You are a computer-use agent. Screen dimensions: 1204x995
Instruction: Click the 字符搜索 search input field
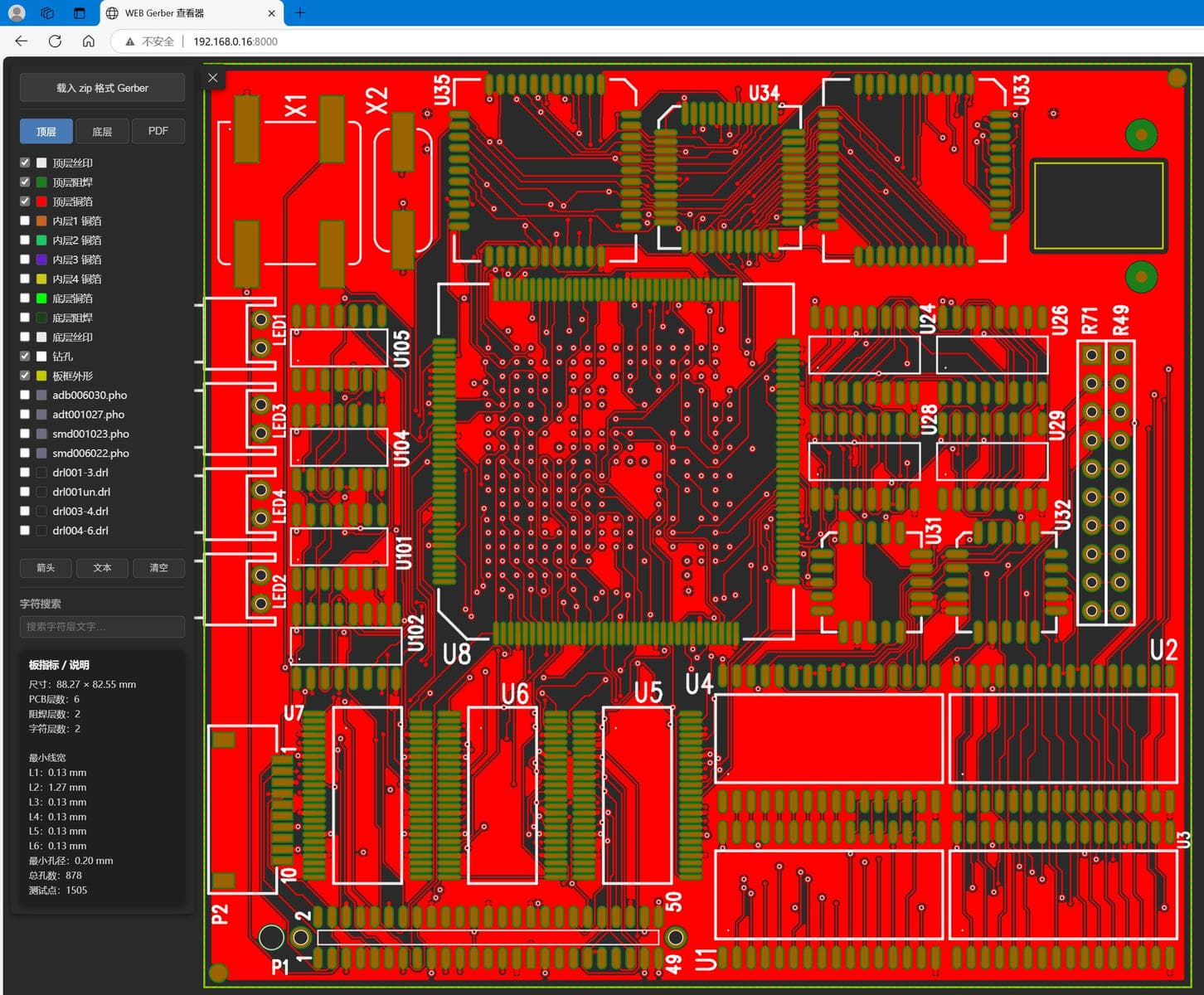click(102, 627)
